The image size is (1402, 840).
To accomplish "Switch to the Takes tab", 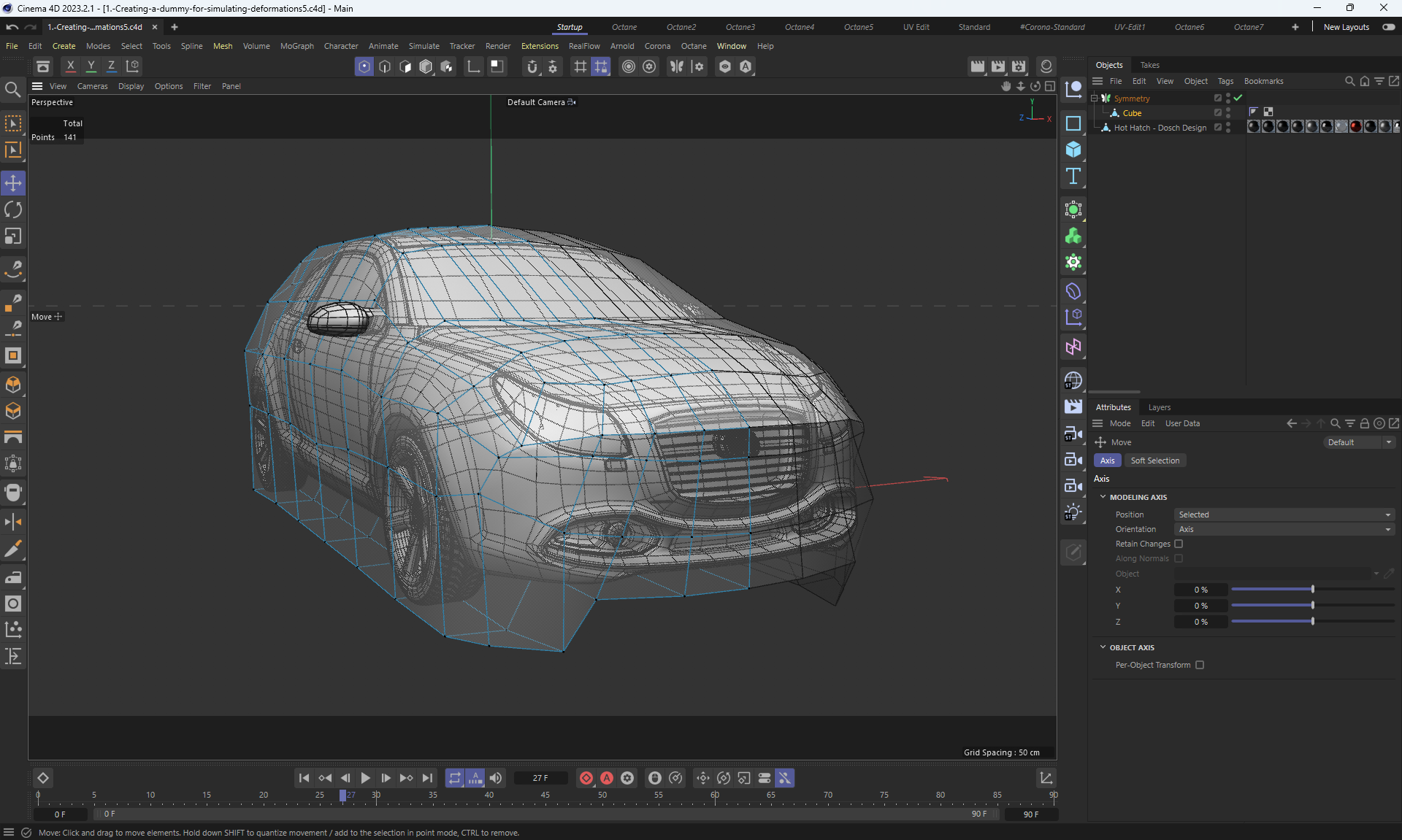I will tap(1149, 65).
